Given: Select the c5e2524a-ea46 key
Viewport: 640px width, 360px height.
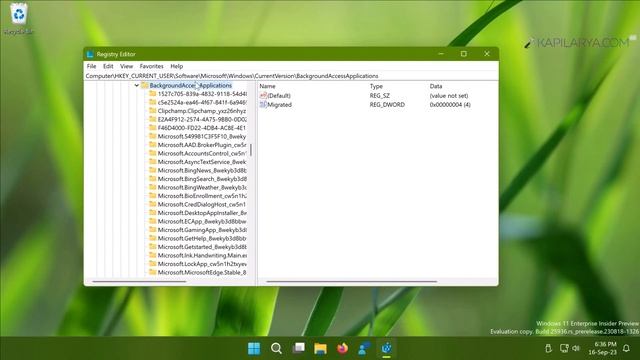Looking at the screenshot, I should [x=202, y=102].
